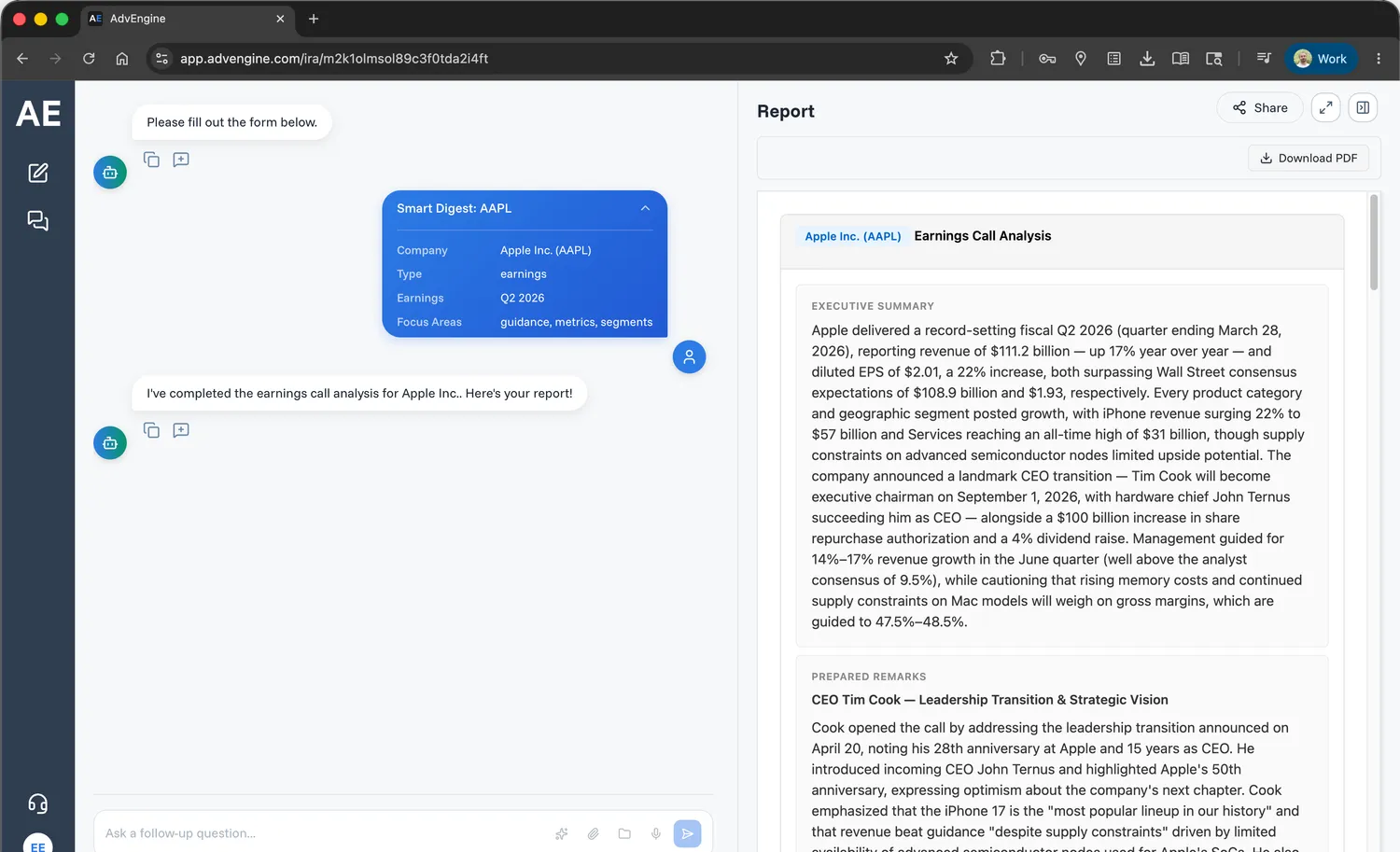Download the report as PDF
The width and height of the screenshot is (1400, 852).
(1309, 159)
